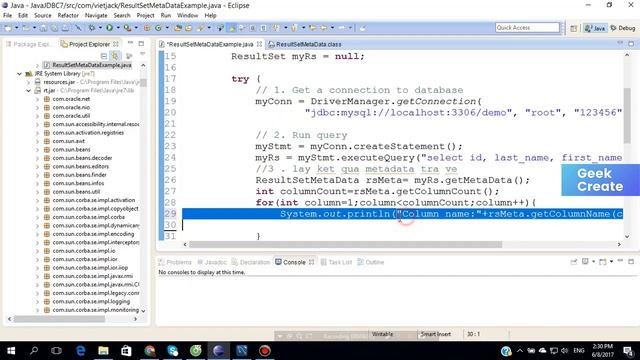Open Type using the toolbar icon

pyautogui.click(x=178, y=28)
